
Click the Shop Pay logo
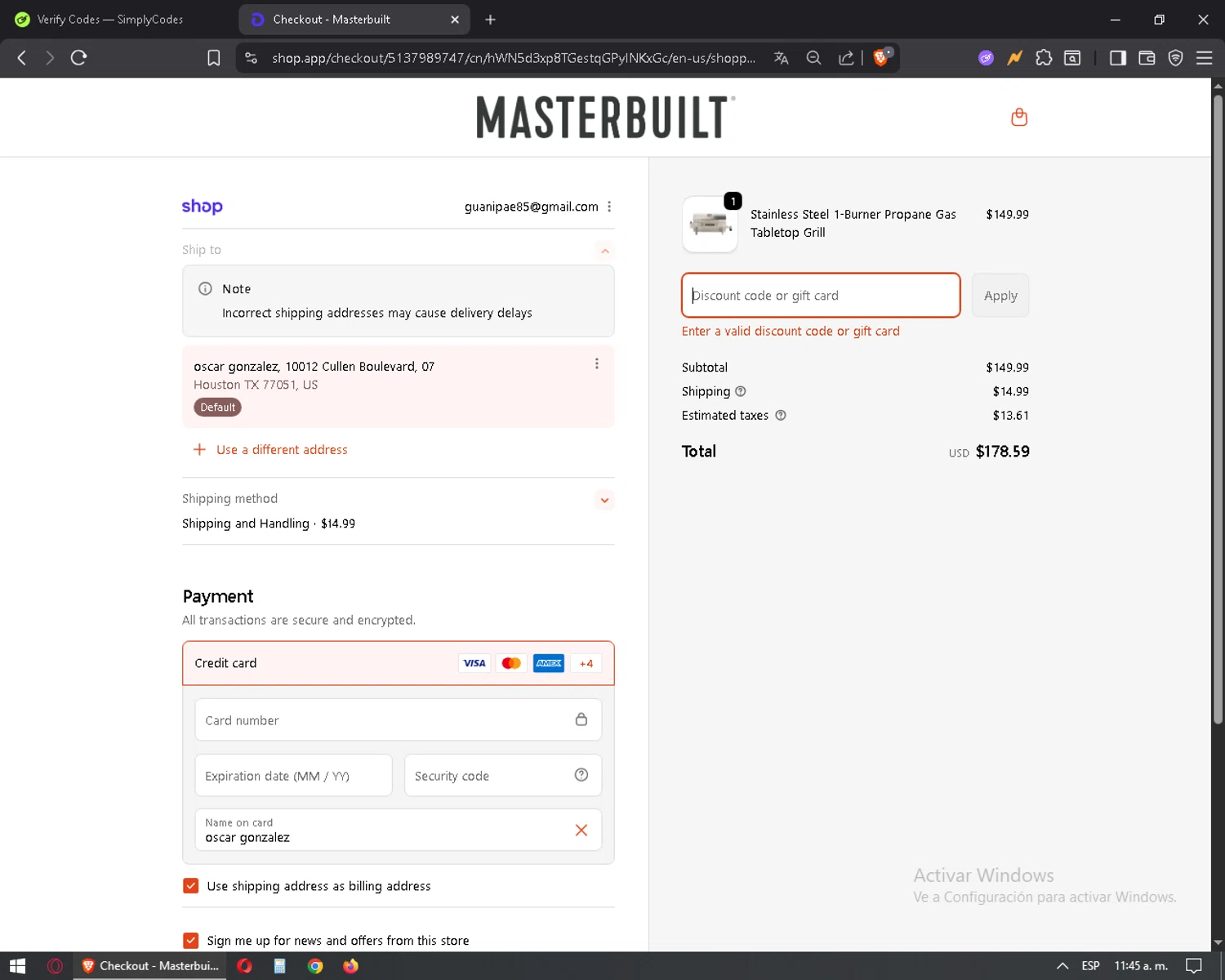coord(202,206)
